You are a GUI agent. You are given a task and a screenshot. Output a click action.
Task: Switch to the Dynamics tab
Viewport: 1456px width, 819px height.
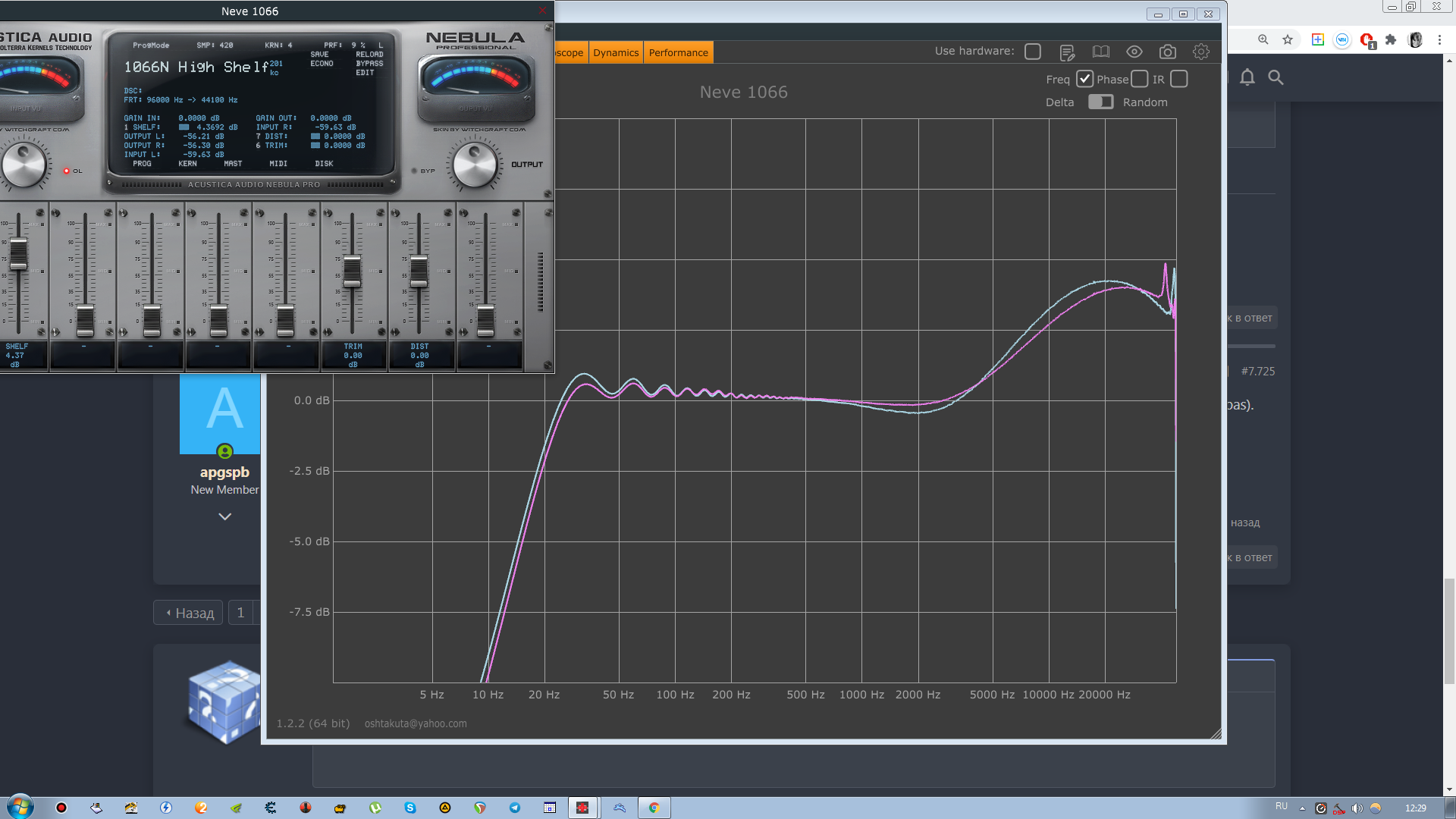616,52
